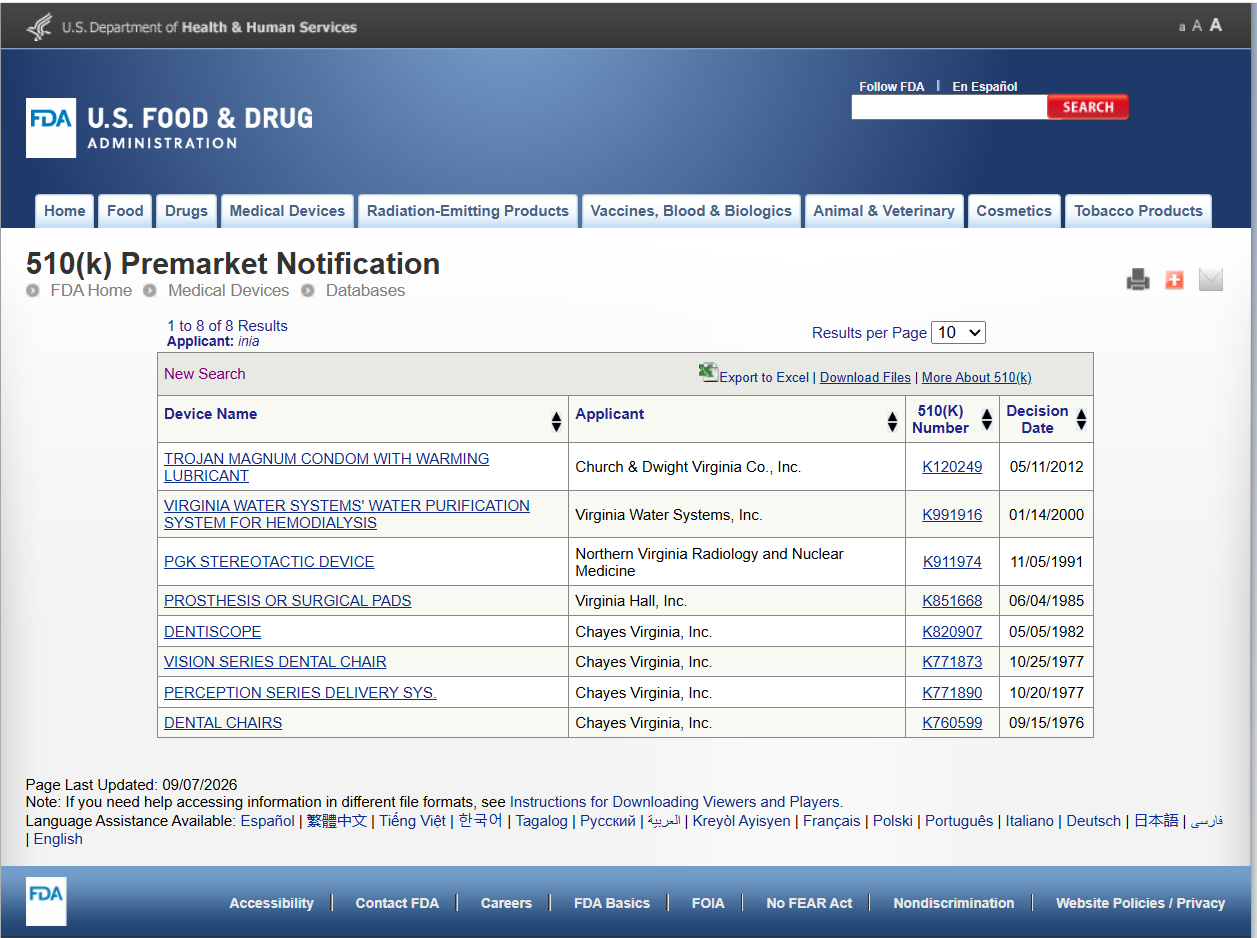The width and height of the screenshot is (1257, 938).
Task: Open the Cosmetics tab
Action: click(1014, 211)
